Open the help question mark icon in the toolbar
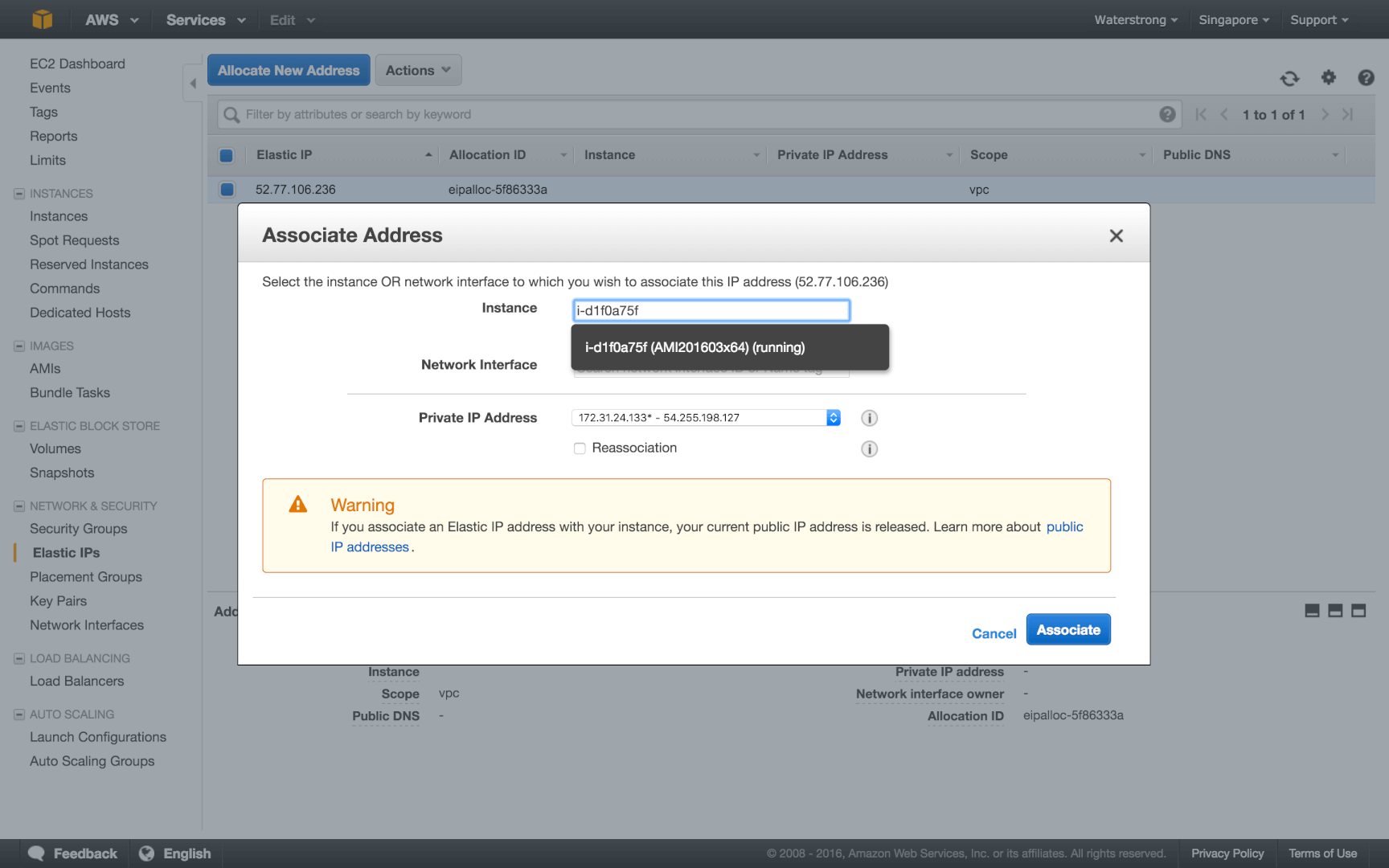The image size is (1389, 868). point(1366,77)
